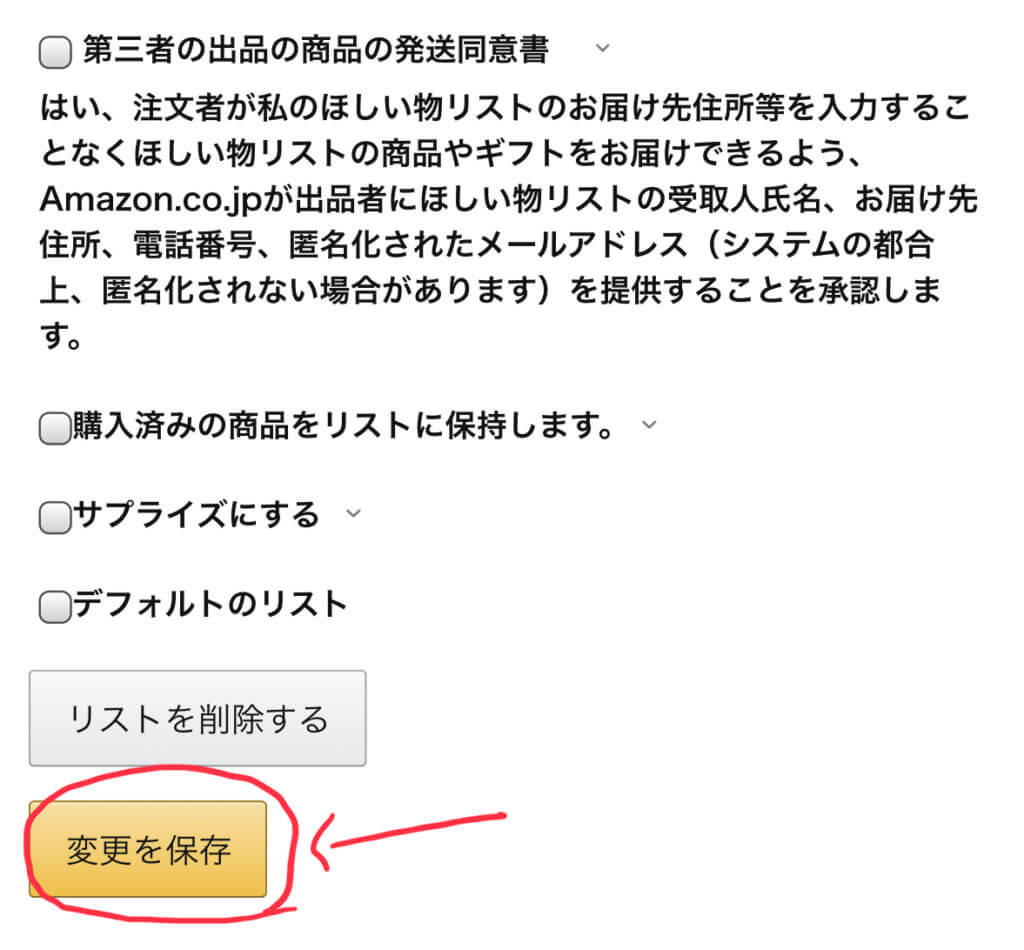Click the word Amazon.co.jp in the consent text

pyautogui.click(x=147, y=199)
